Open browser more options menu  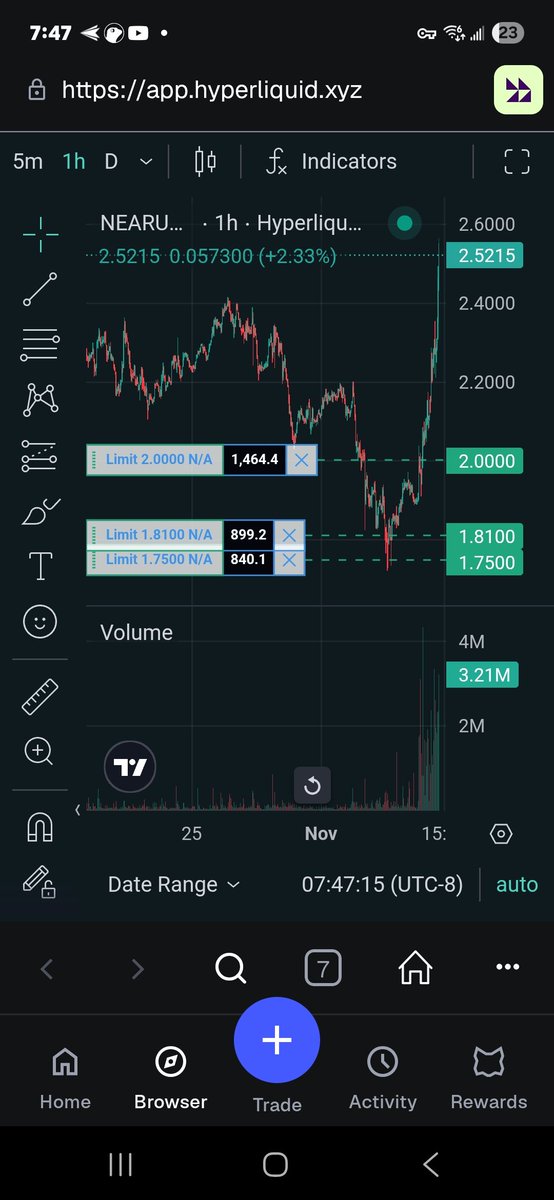pos(508,967)
